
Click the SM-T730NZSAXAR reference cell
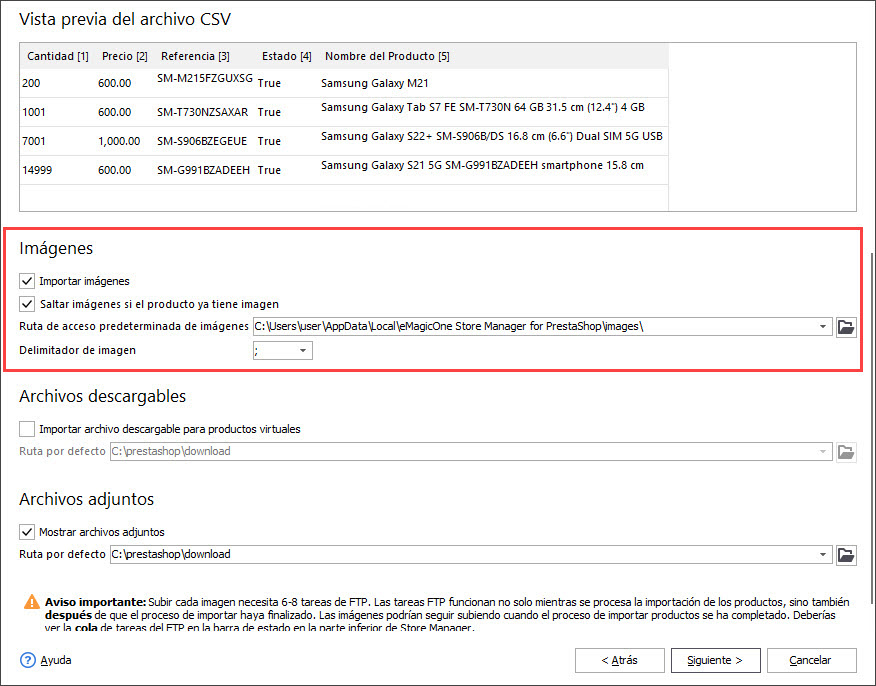coord(202,112)
